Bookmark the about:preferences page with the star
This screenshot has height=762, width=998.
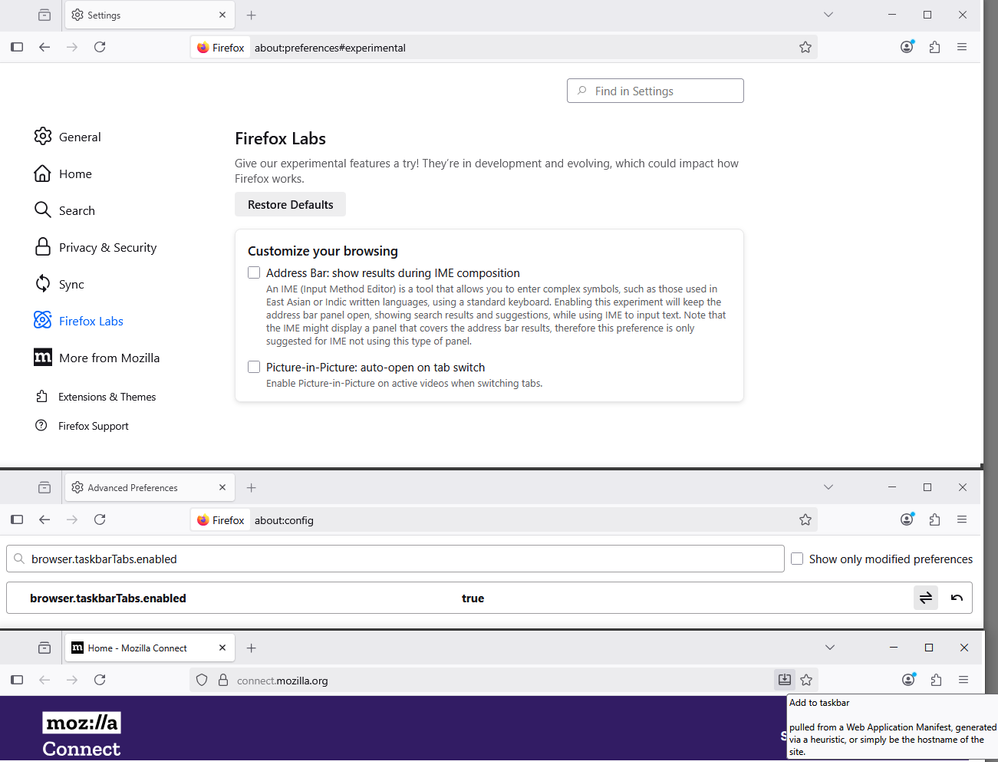[805, 47]
